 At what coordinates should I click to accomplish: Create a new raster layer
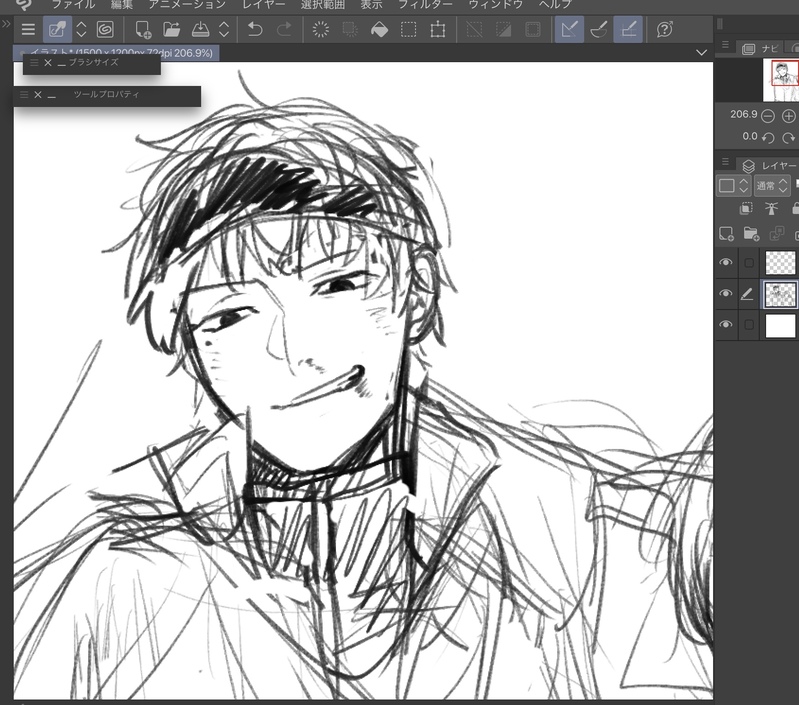click(x=726, y=234)
